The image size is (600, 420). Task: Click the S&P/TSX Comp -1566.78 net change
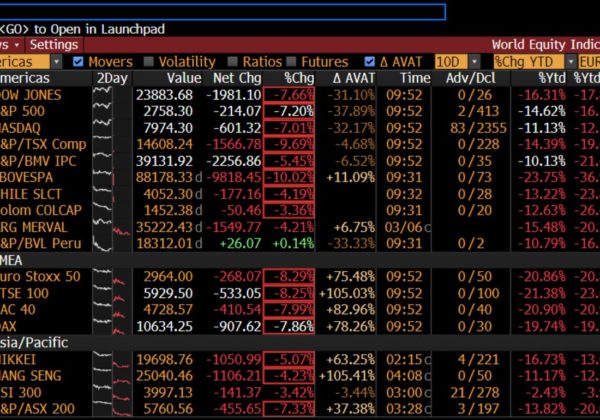tap(234, 144)
